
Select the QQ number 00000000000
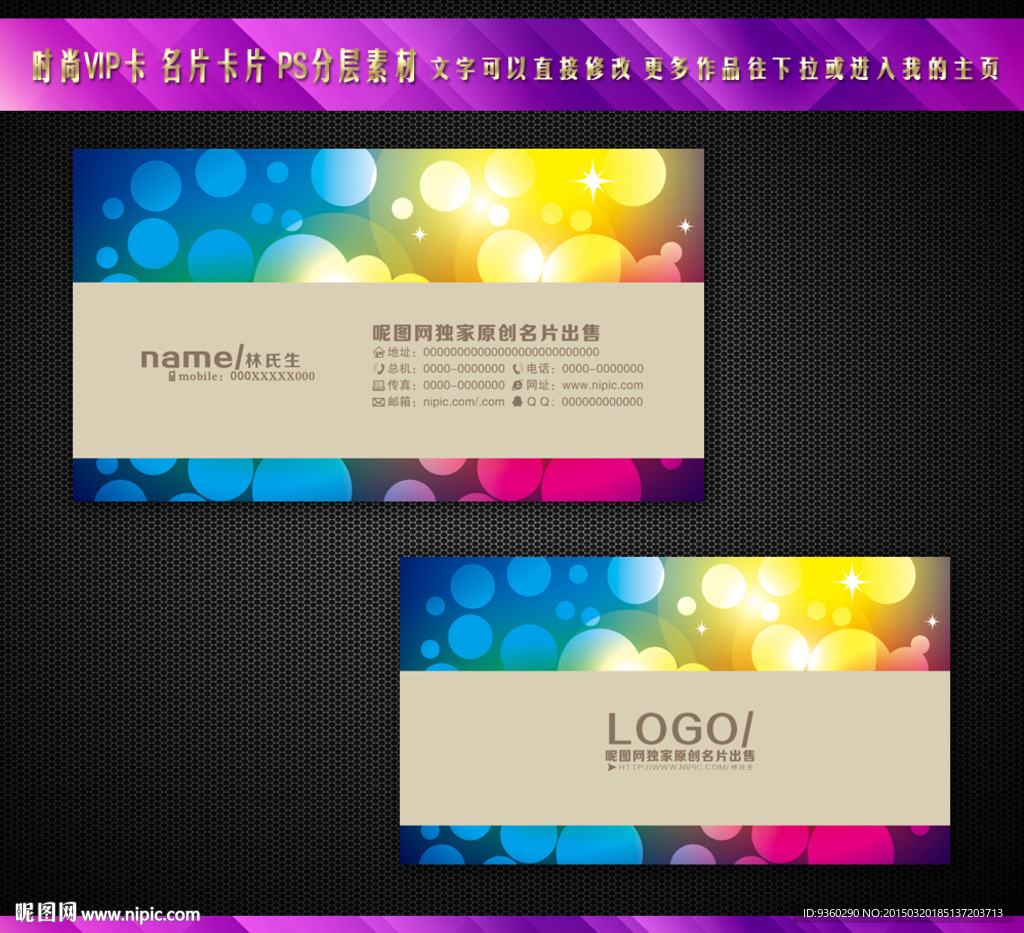click(x=602, y=402)
